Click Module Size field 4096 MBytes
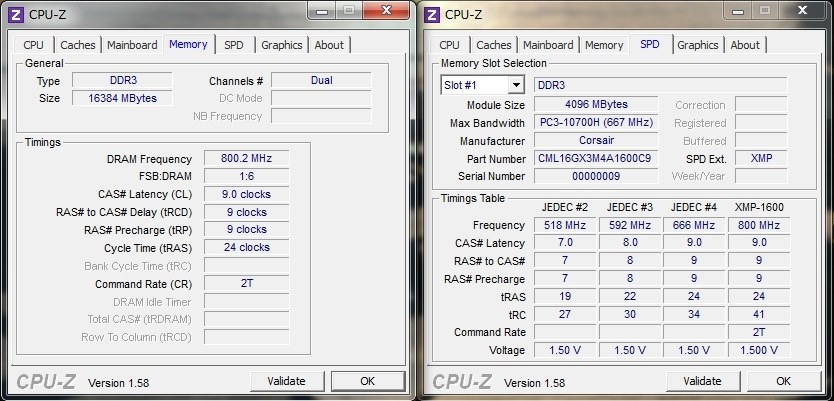The width and height of the screenshot is (834, 401). (x=596, y=104)
